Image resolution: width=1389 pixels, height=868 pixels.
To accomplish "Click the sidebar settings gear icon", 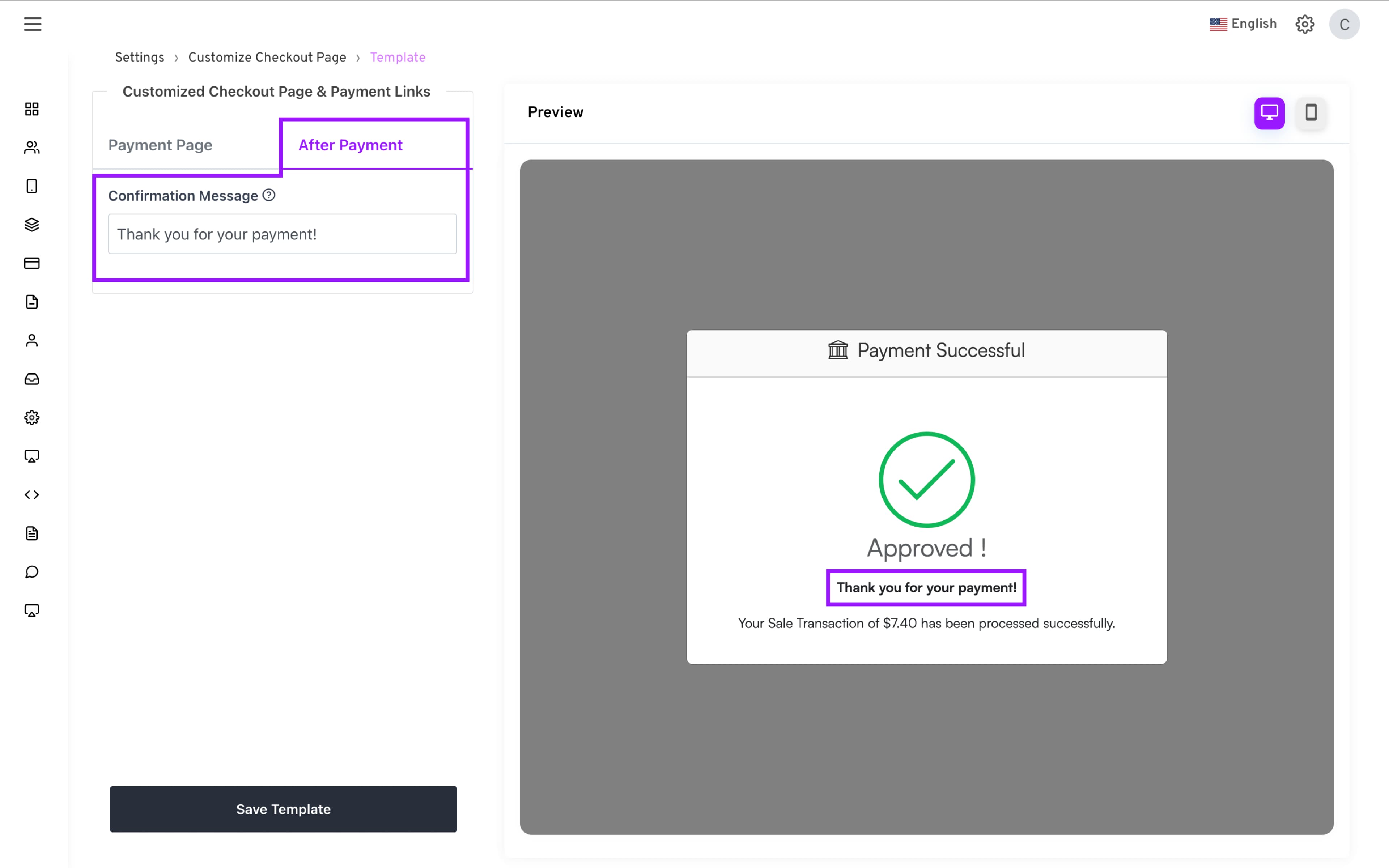I will pyautogui.click(x=32, y=417).
